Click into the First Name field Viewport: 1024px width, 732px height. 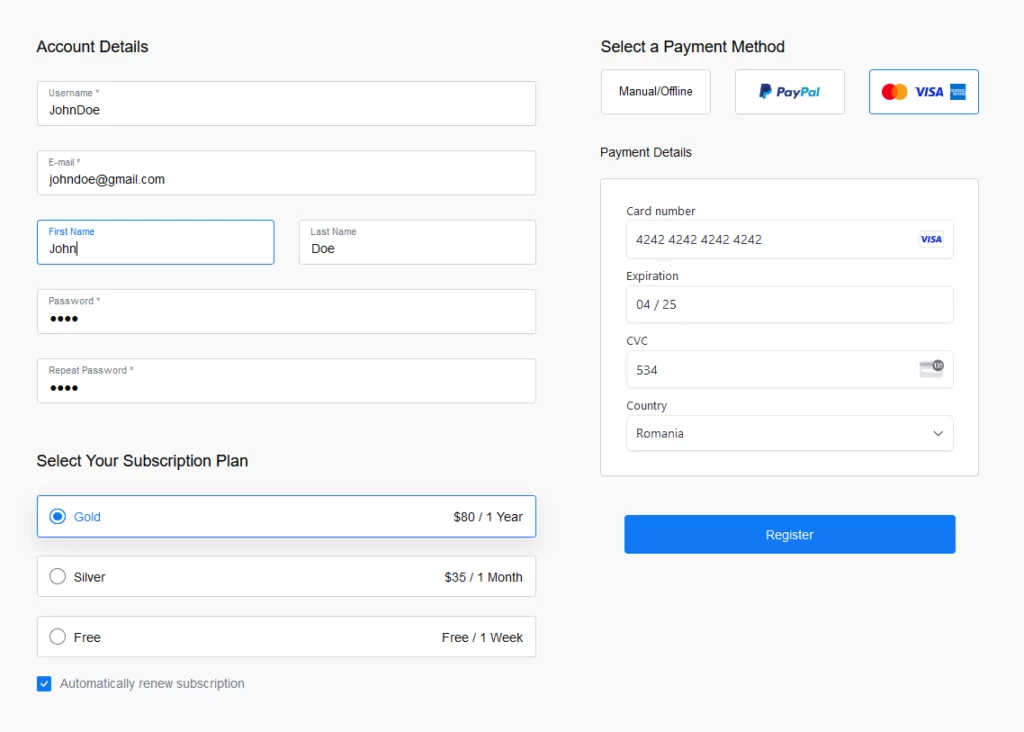click(155, 242)
